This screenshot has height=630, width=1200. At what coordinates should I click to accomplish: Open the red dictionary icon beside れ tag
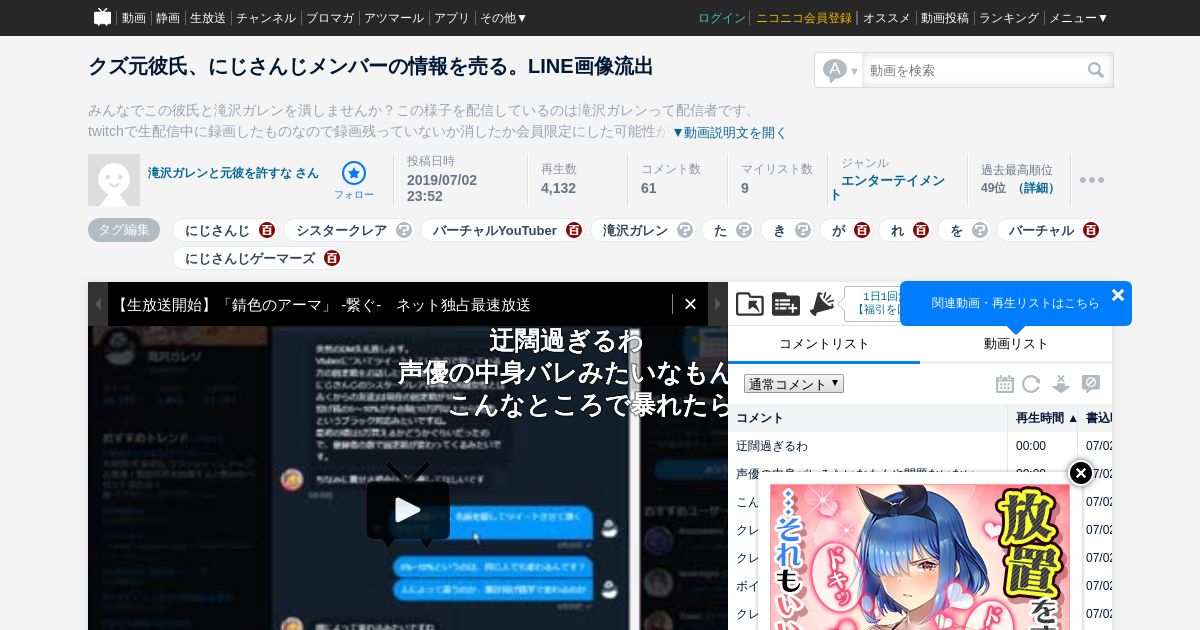point(920,230)
